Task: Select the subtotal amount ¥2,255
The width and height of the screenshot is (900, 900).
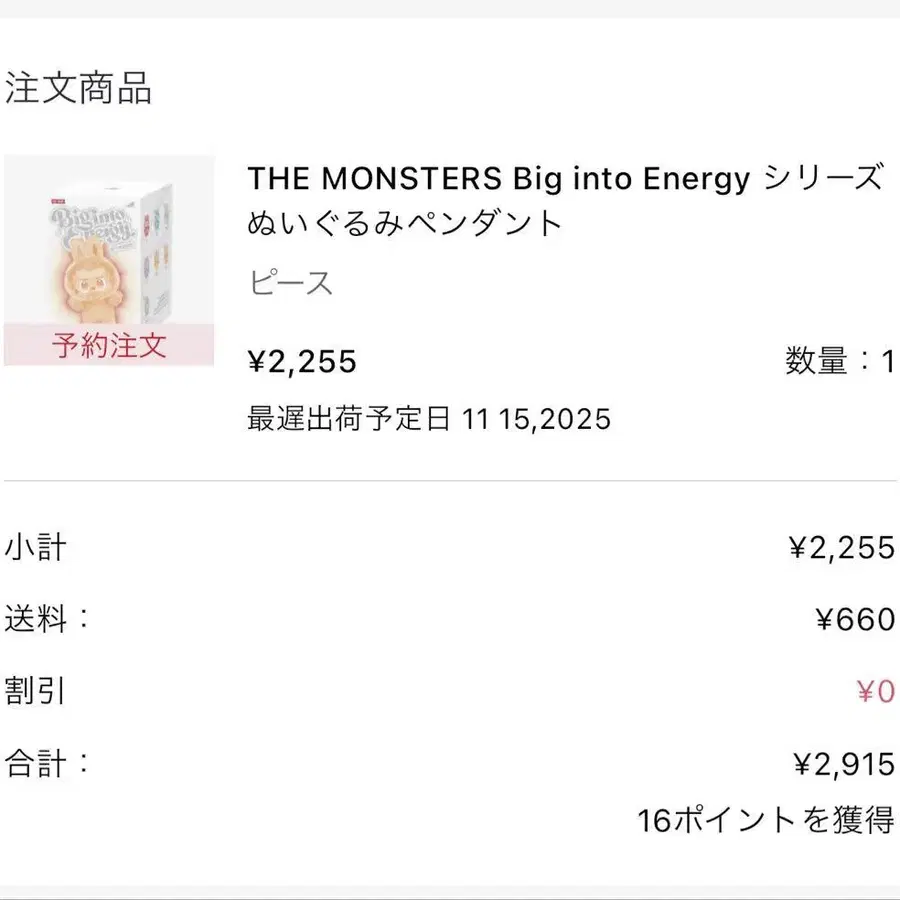Action: [x=841, y=547]
